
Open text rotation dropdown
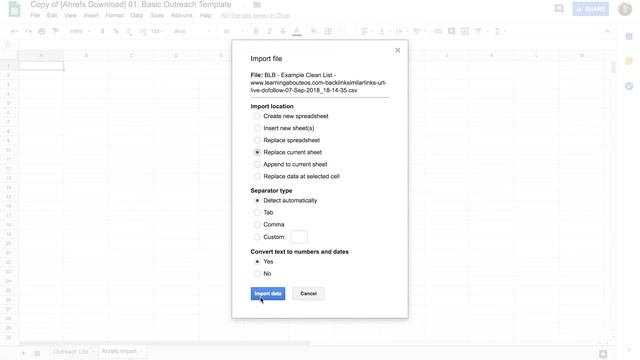[418, 31]
